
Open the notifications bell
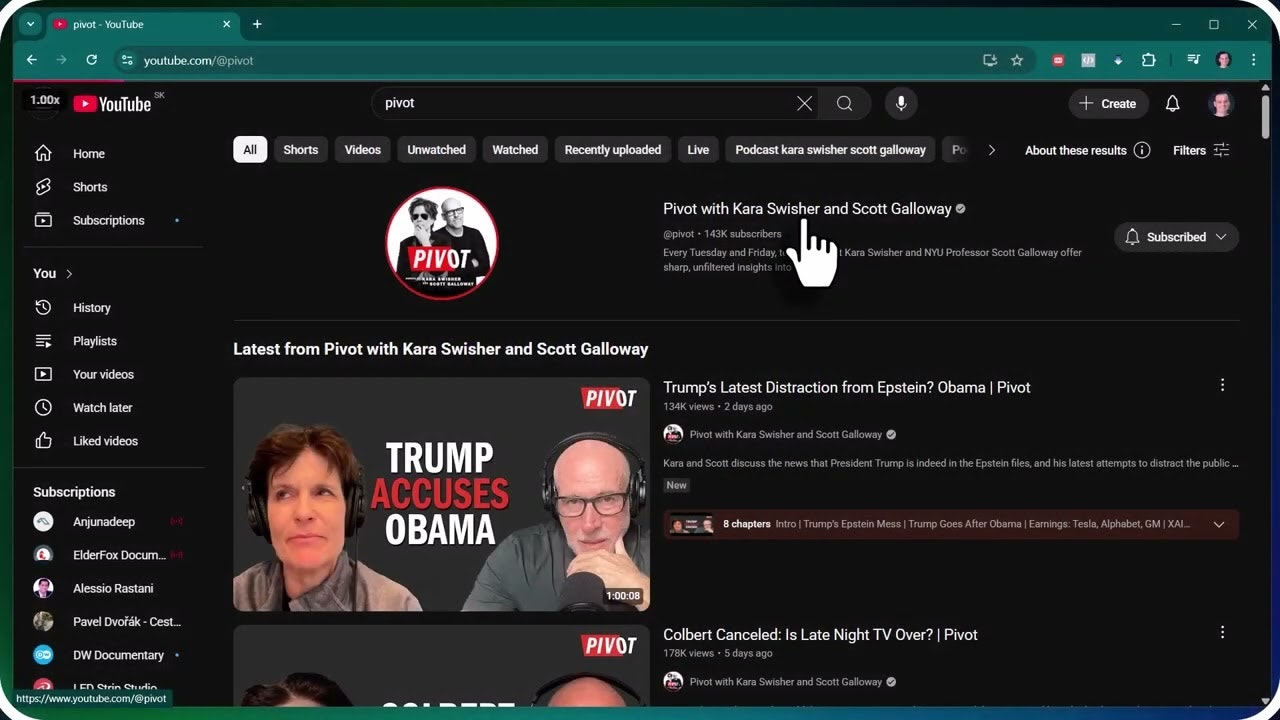pos(1172,103)
